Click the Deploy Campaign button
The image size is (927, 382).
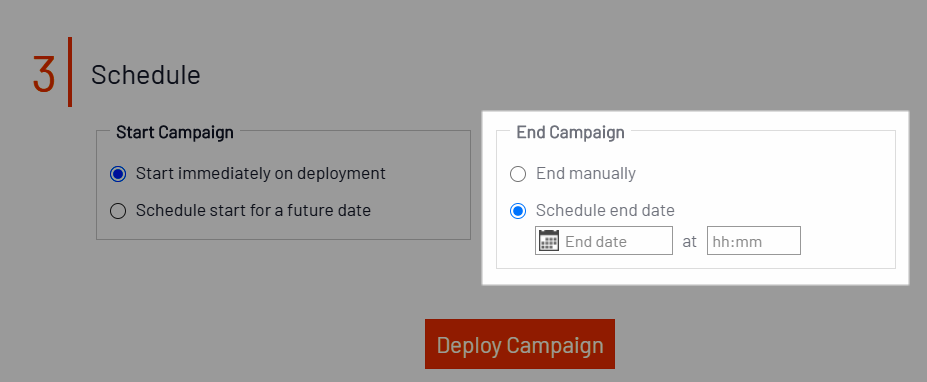pyautogui.click(x=520, y=344)
